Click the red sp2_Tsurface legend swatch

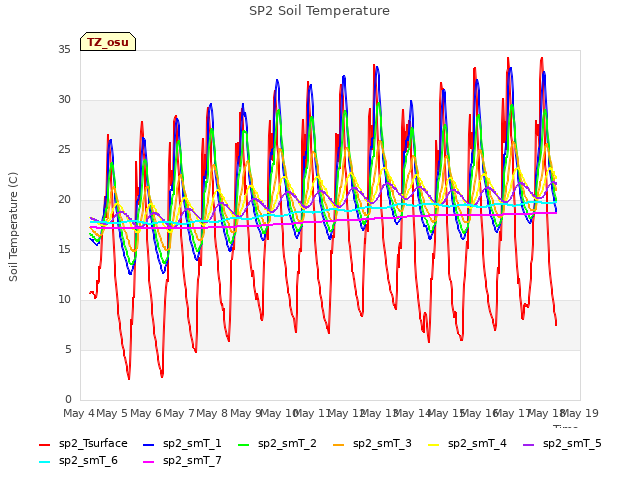coord(44,444)
